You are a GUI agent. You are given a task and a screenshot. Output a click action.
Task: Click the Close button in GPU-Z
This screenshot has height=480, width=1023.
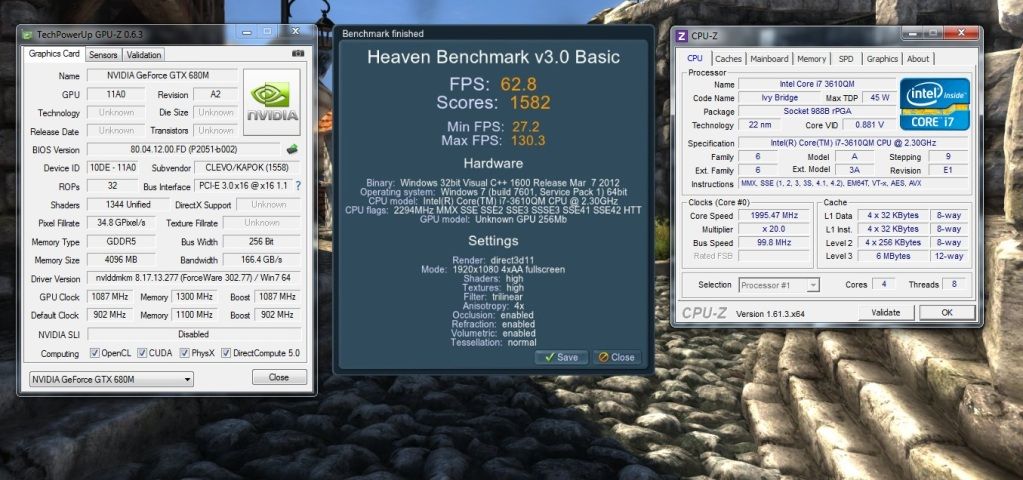pyautogui.click(x=279, y=377)
